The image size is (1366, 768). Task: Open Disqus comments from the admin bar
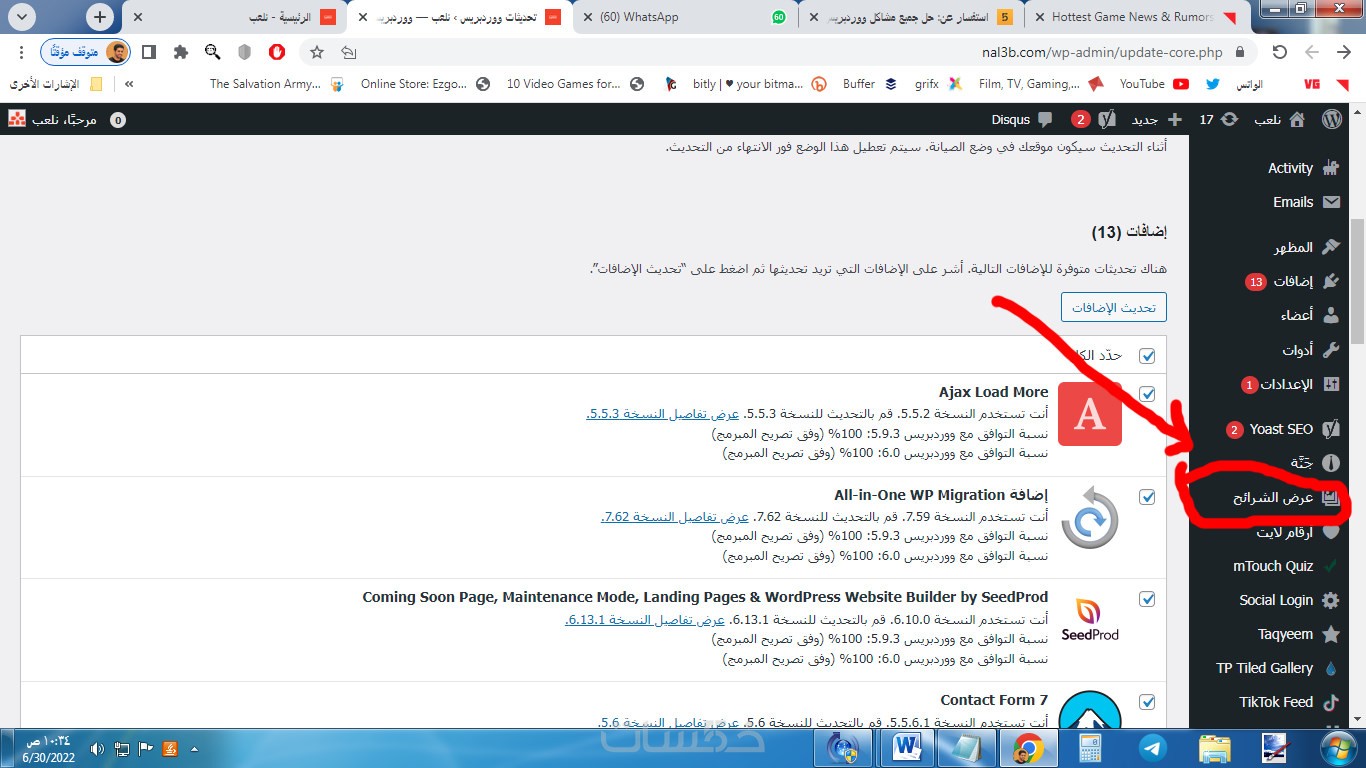click(1021, 119)
